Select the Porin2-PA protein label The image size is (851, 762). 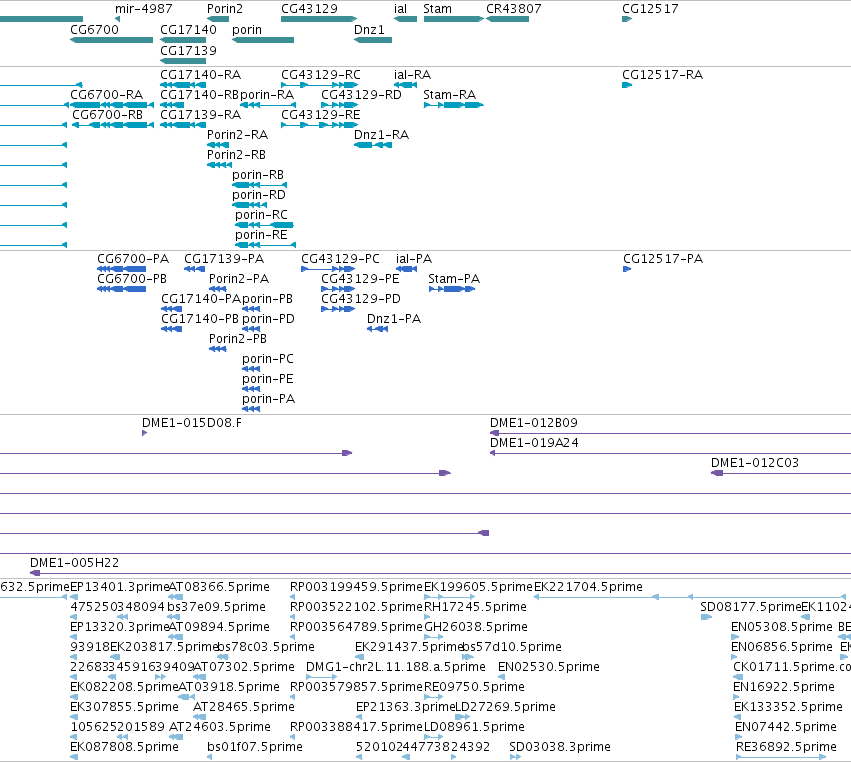pos(239,279)
